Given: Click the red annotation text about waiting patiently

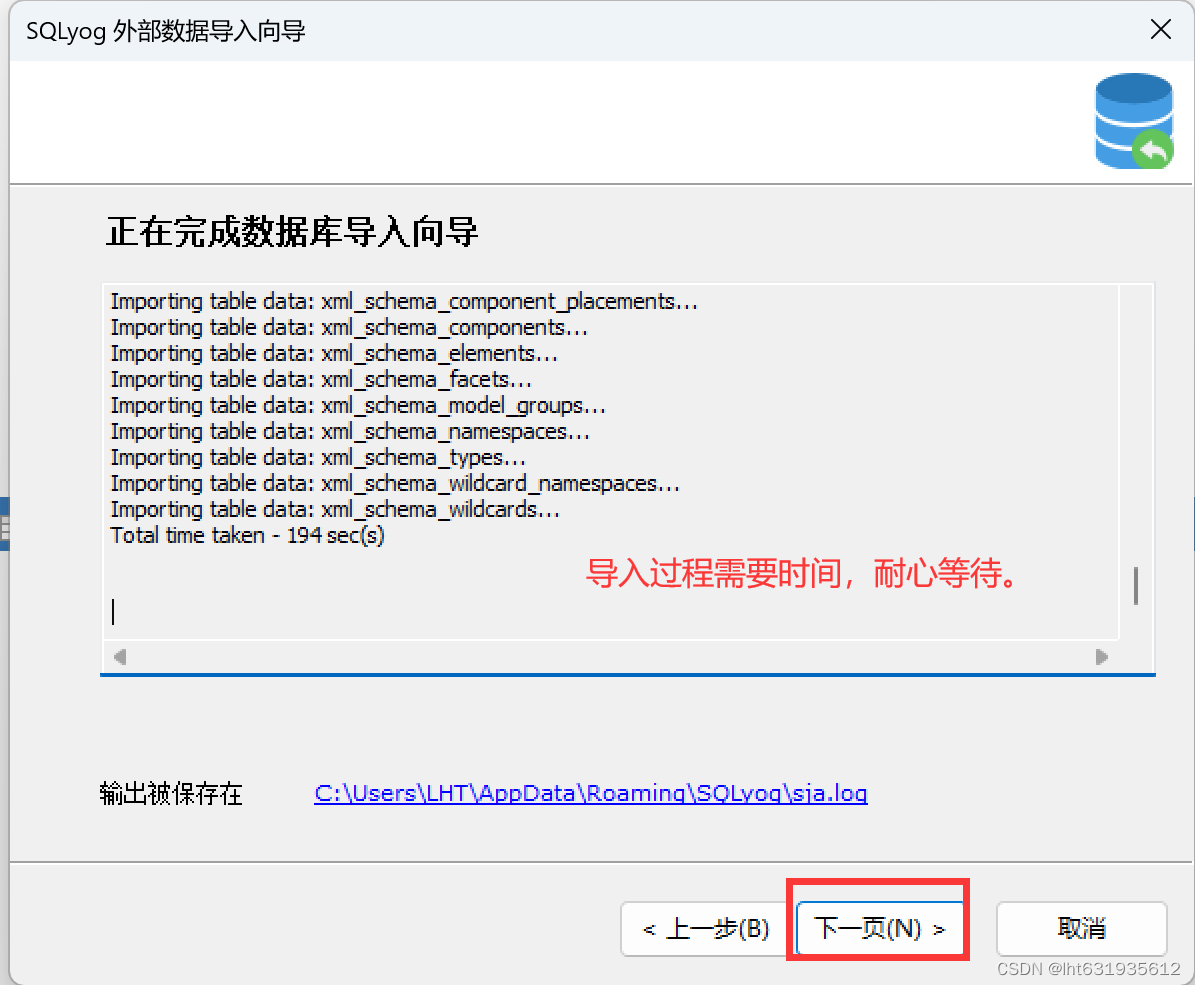Looking at the screenshot, I should point(802,574).
